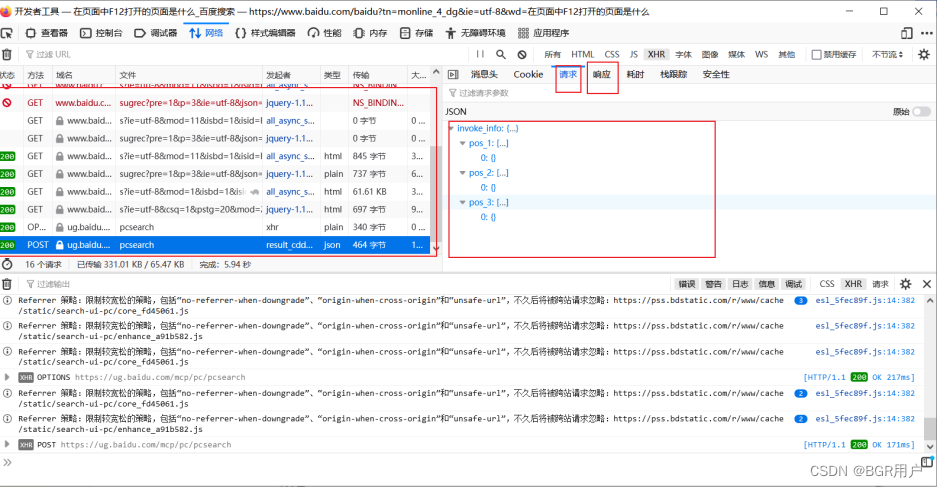
Task: Toggle the XHR network filter
Action: tap(656, 54)
